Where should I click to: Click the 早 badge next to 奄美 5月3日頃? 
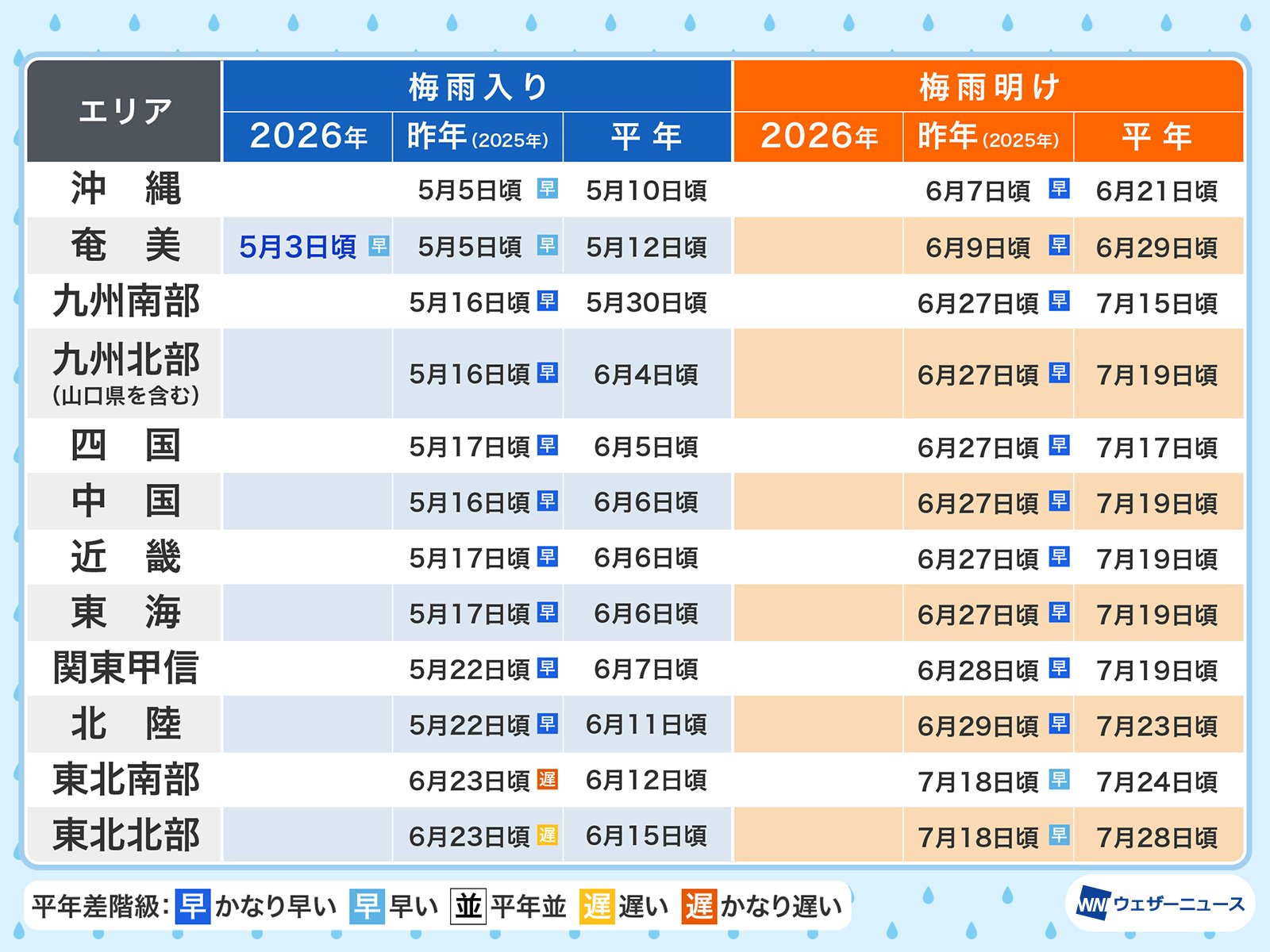[379, 246]
